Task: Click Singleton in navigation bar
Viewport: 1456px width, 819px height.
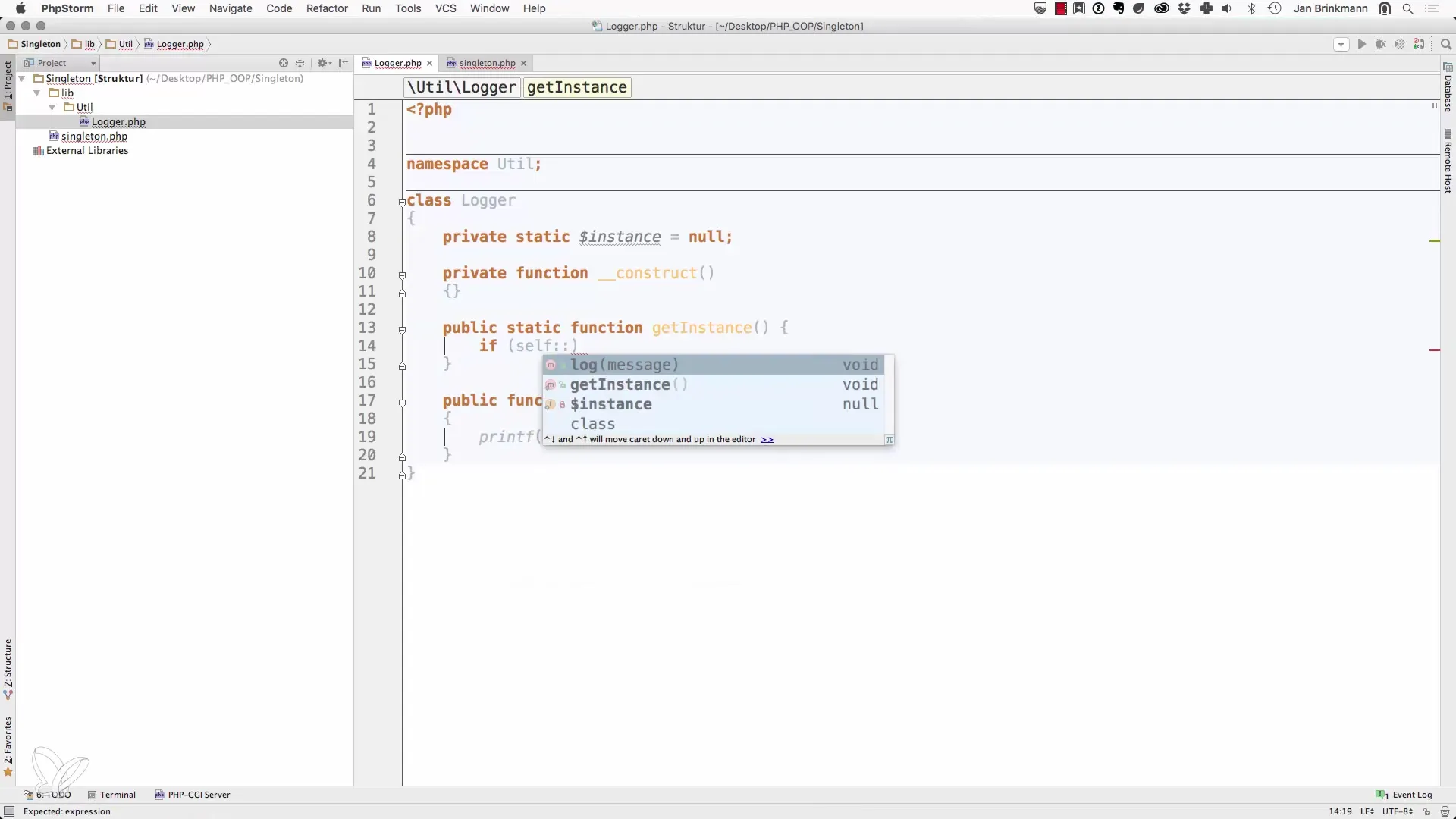Action: [34, 44]
